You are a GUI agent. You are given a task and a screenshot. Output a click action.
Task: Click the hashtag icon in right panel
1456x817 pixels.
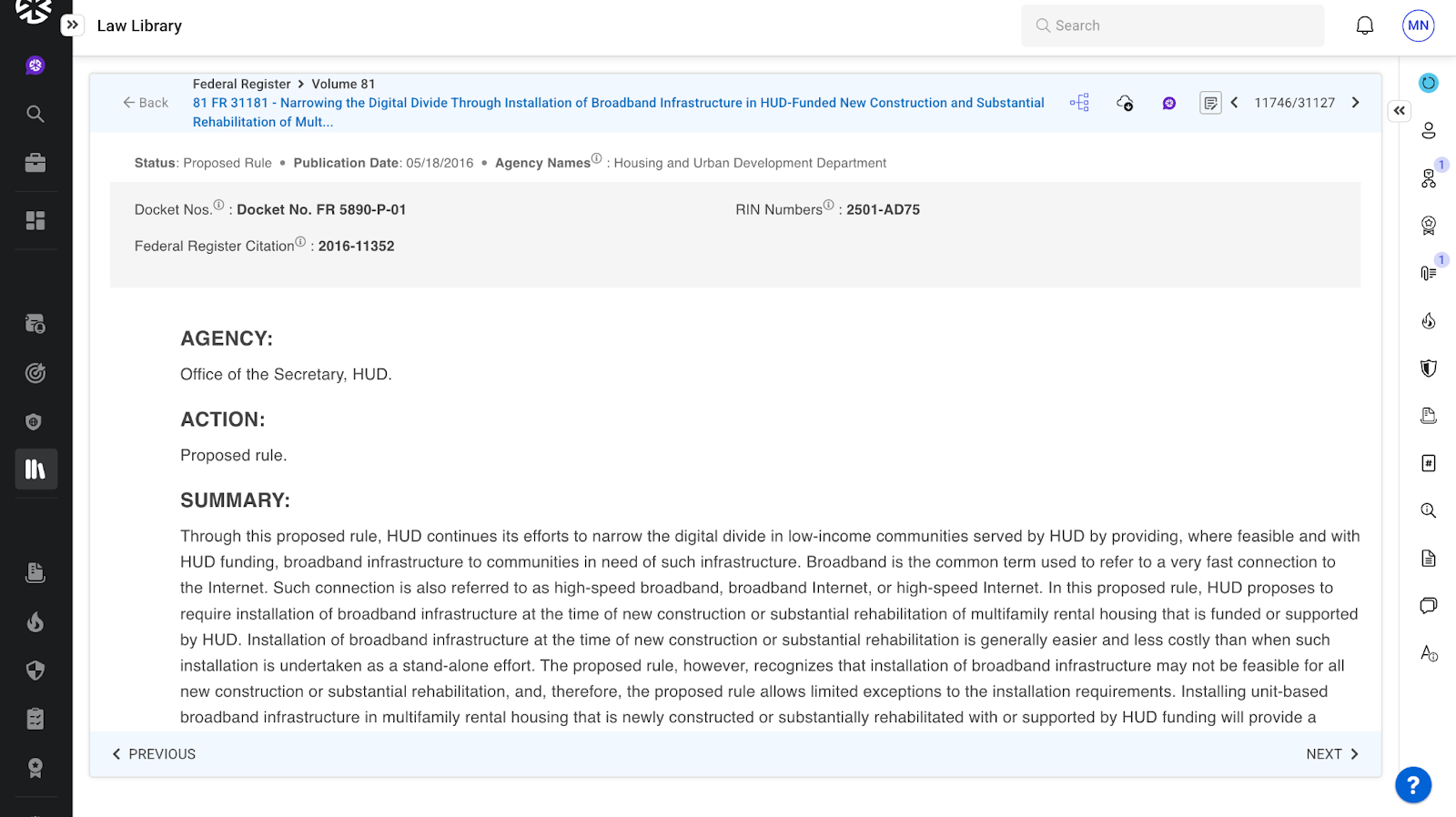1428,463
